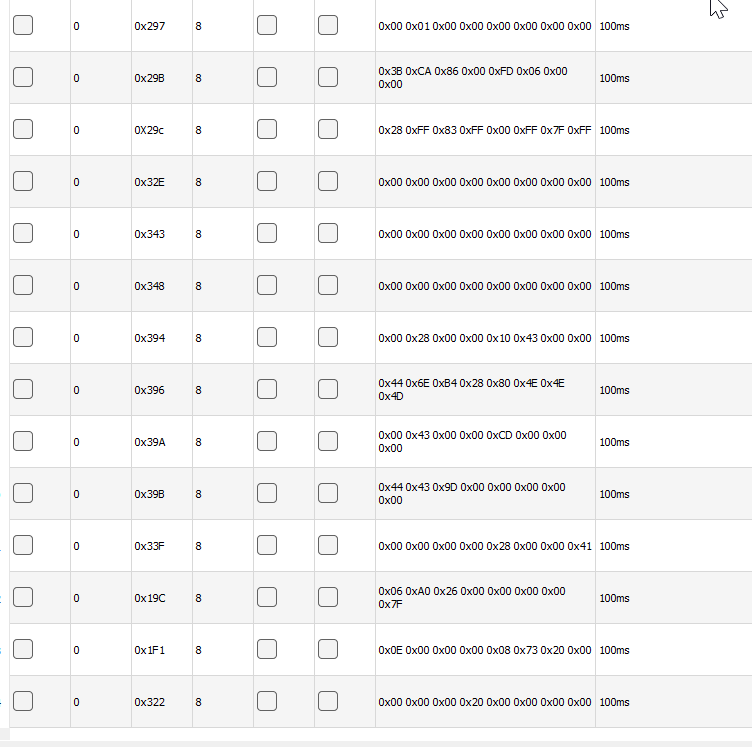The height and width of the screenshot is (747, 752).
Task: Edit the data bytes starting with 0x3B 0xCA
Action: coord(473,78)
